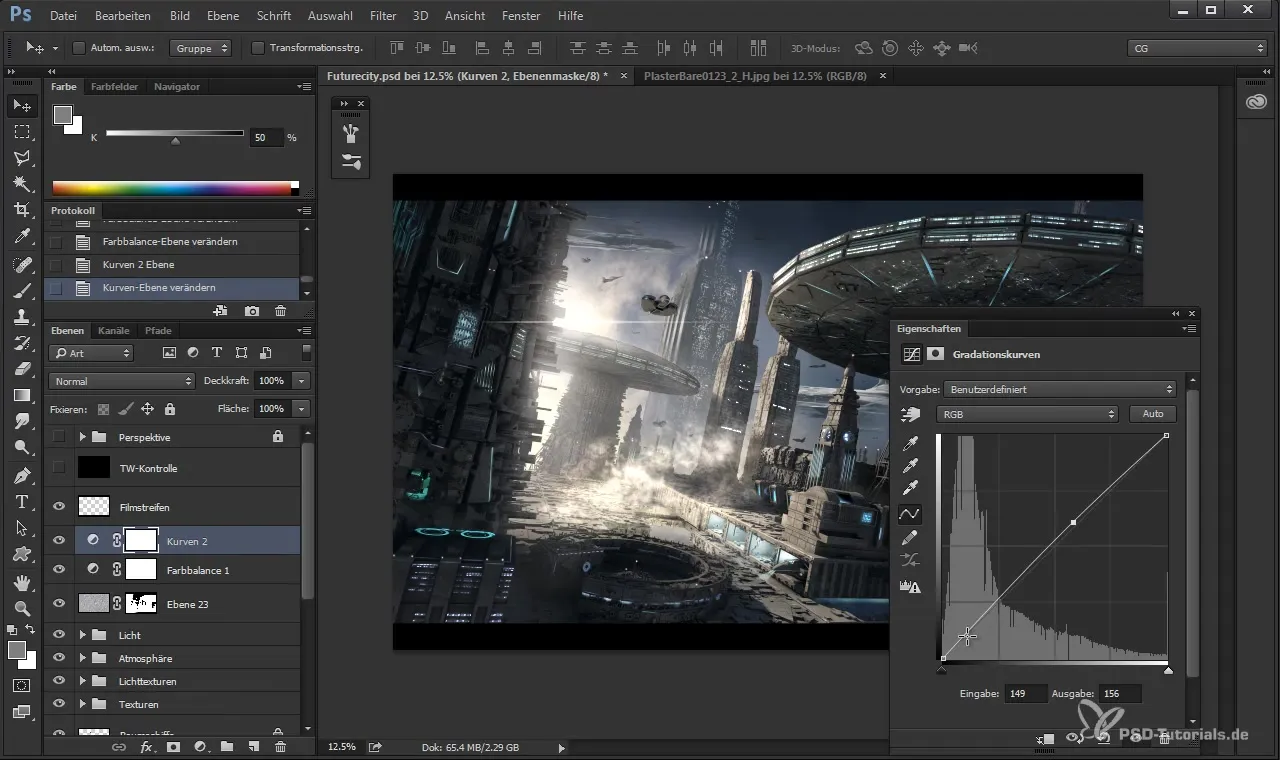Hide the Ebene 23 layer
The height and width of the screenshot is (760, 1280).
59,604
